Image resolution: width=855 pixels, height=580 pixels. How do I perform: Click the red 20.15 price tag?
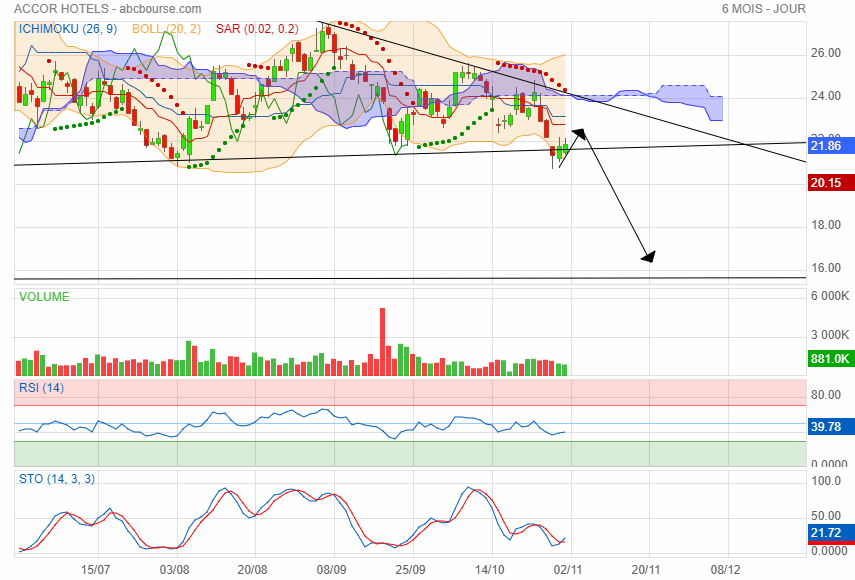tap(830, 183)
